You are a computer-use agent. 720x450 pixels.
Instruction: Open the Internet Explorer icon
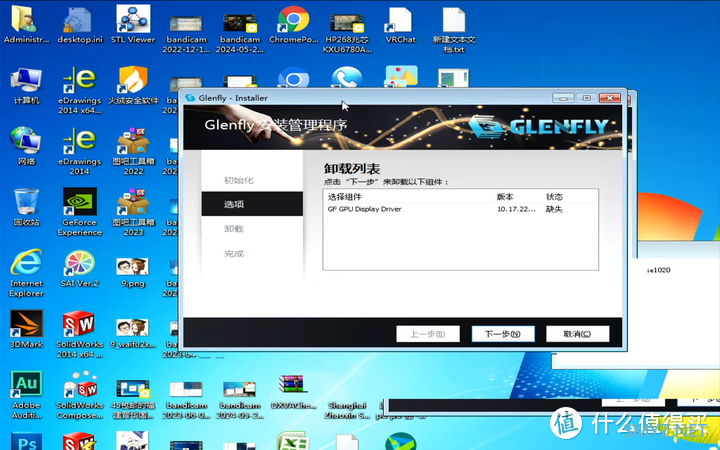tap(26, 273)
